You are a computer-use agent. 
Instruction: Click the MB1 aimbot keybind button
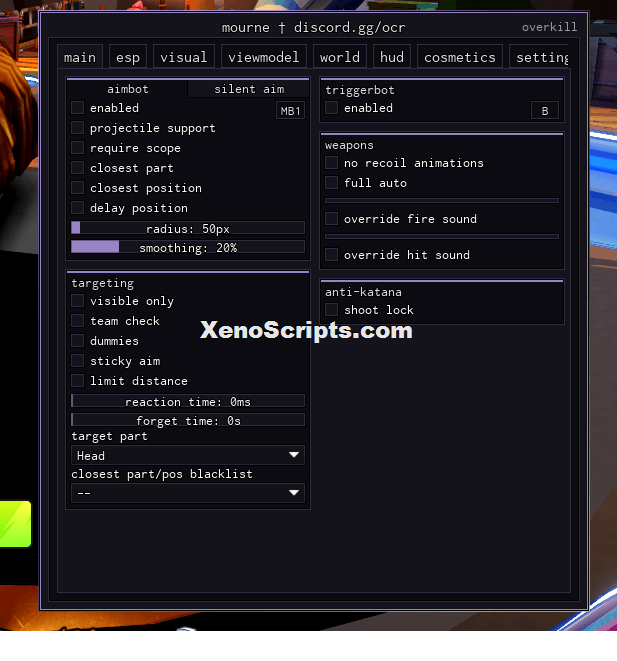tap(290, 111)
